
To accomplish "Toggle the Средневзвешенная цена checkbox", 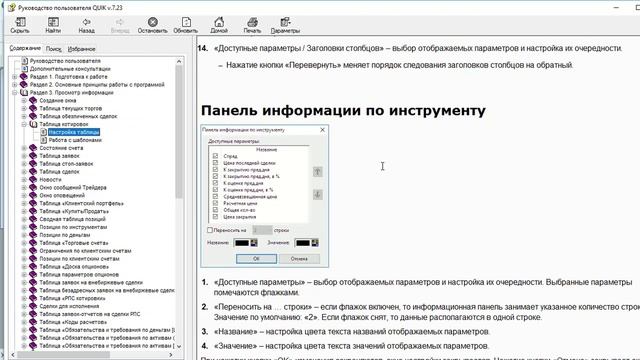I will [216, 196].
